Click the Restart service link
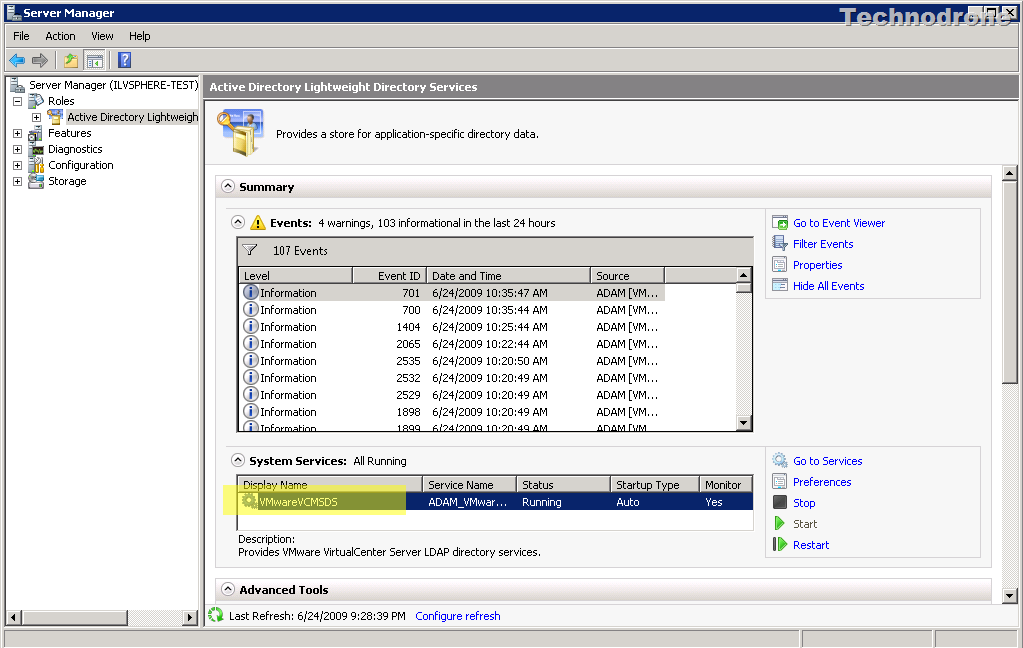This screenshot has width=1023, height=648. point(811,545)
